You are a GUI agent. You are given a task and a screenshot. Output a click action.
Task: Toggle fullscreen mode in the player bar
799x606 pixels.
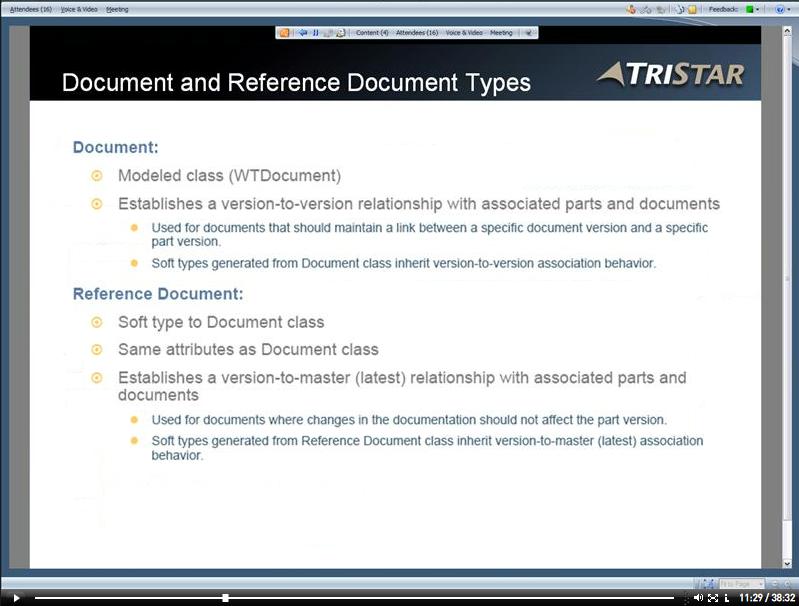(x=713, y=598)
